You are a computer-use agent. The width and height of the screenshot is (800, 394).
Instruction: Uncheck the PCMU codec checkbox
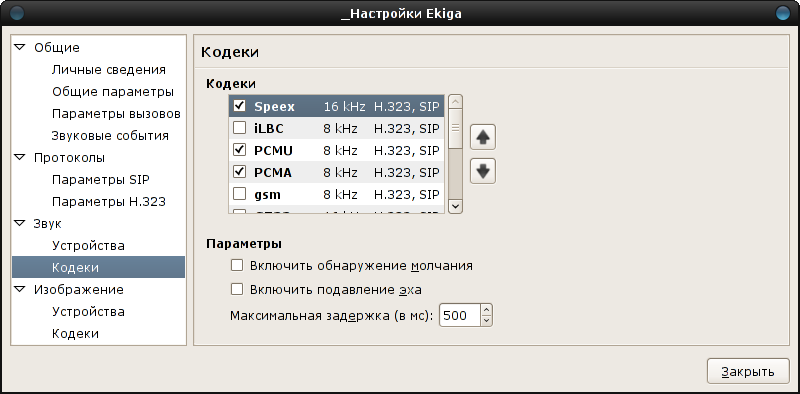(x=239, y=150)
